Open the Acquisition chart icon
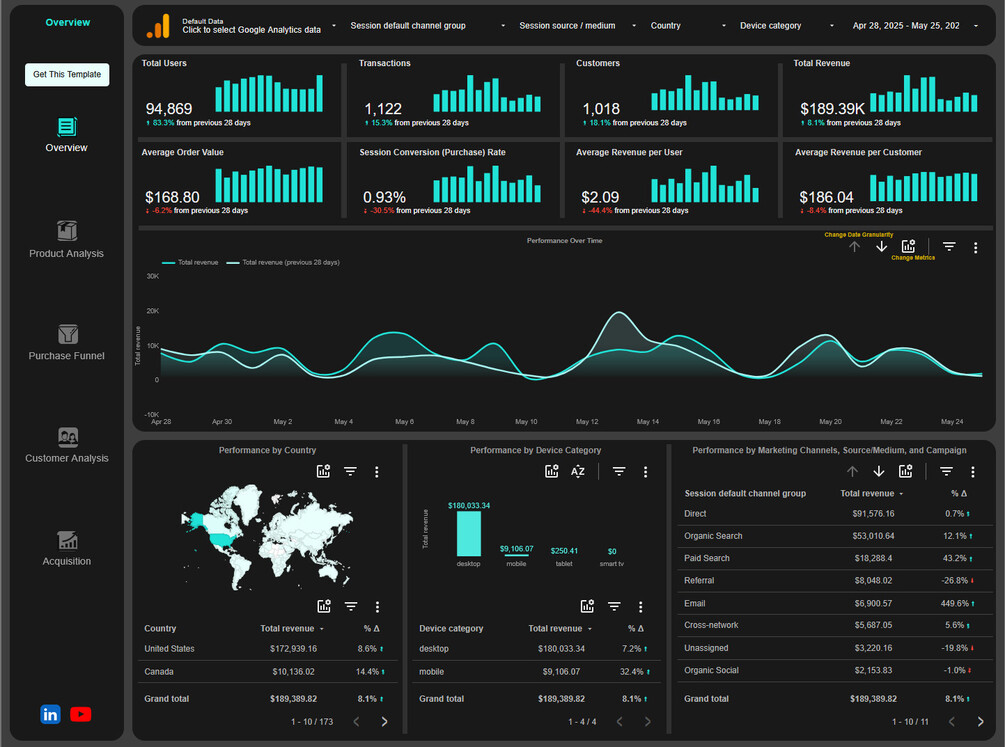Image resolution: width=1005 pixels, height=747 pixels. (67, 541)
